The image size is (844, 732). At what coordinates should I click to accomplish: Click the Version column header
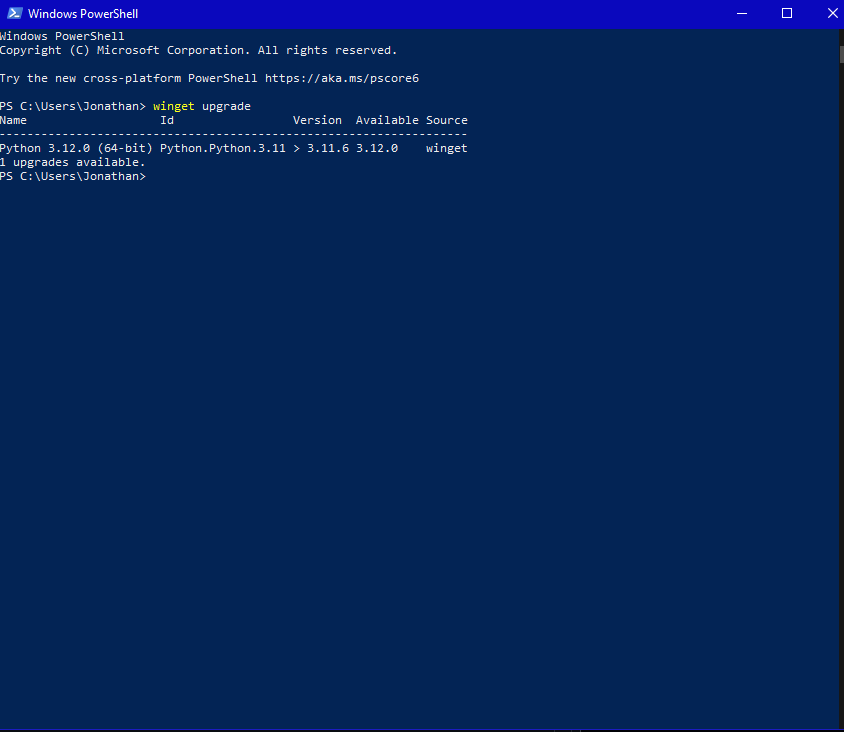(x=316, y=119)
